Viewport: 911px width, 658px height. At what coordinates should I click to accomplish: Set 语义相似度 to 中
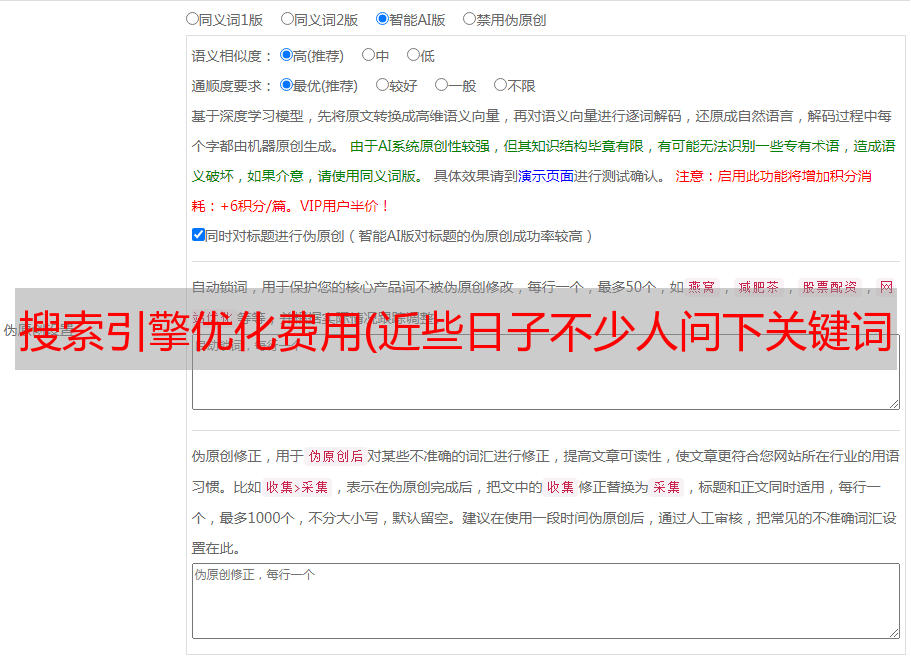click(x=368, y=55)
